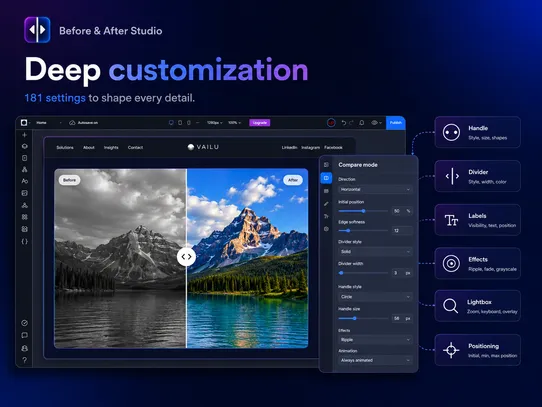The image size is (542, 407).
Task: Click the VAILU site logo
Action: (x=203, y=147)
